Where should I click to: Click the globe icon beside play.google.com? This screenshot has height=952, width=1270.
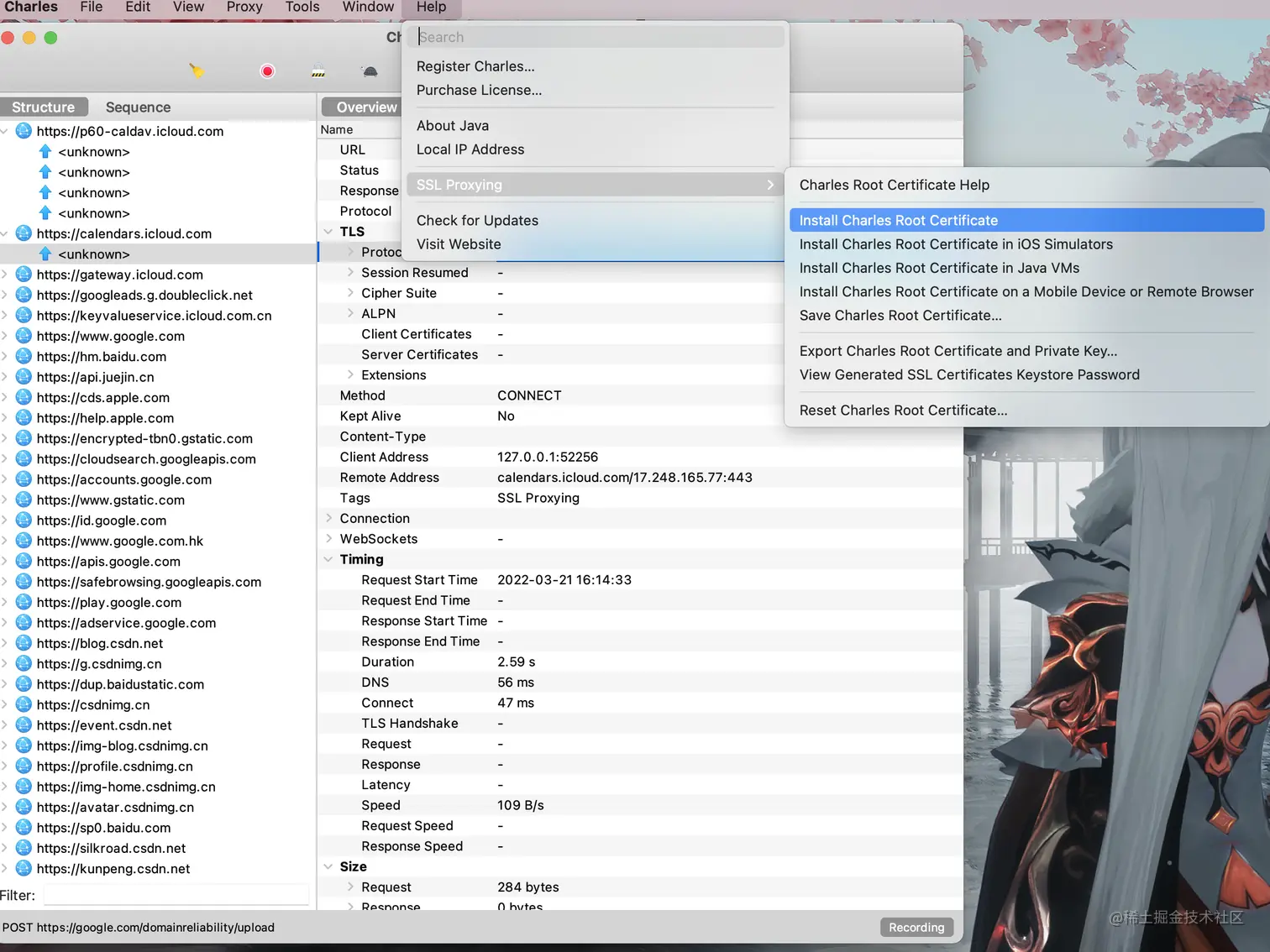[x=24, y=602]
